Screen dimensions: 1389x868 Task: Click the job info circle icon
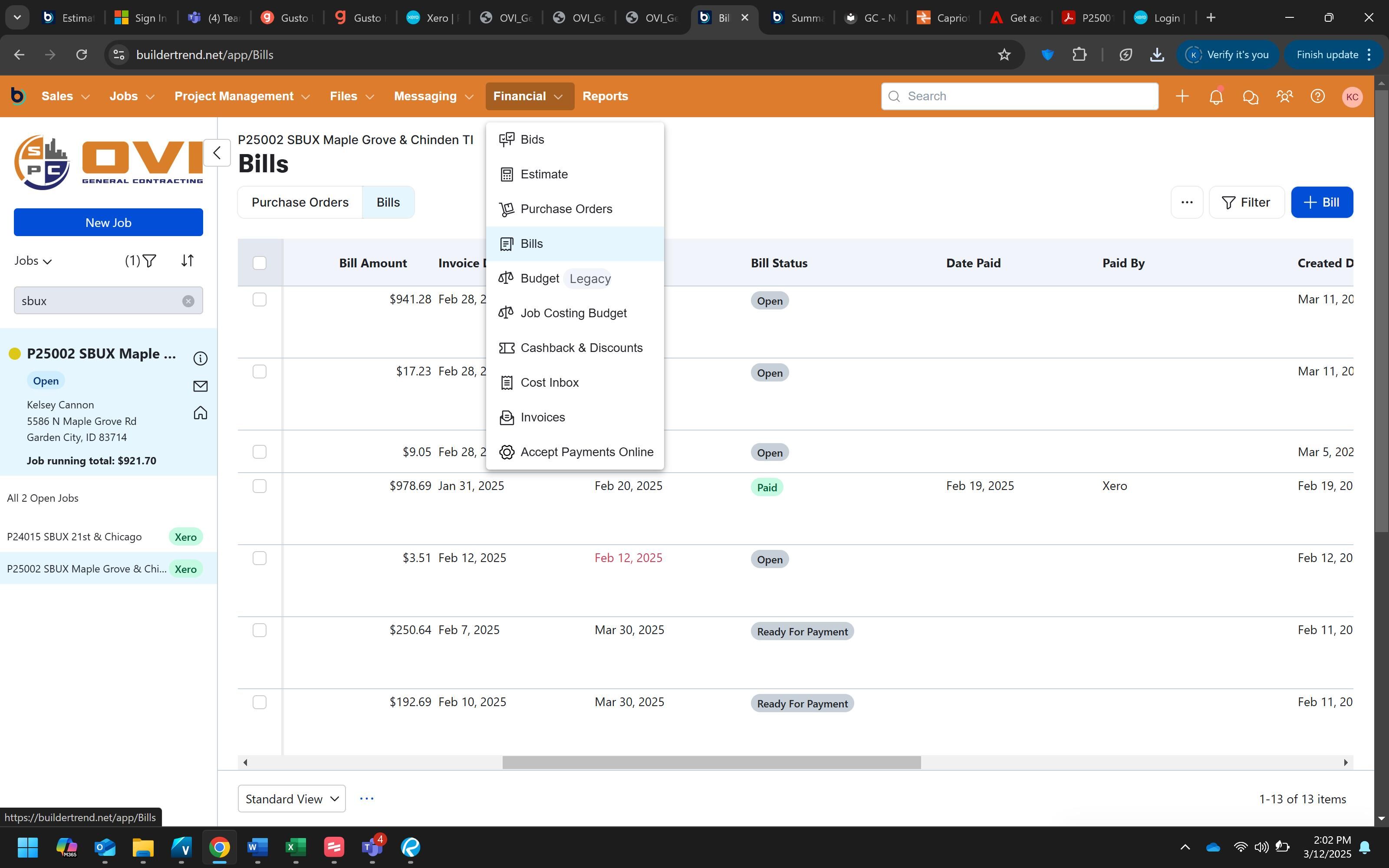[x=200, y=359]
